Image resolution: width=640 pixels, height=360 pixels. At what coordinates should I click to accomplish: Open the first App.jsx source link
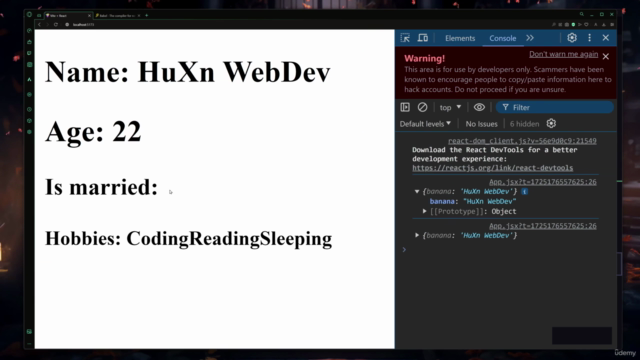[x=542, y=182]
